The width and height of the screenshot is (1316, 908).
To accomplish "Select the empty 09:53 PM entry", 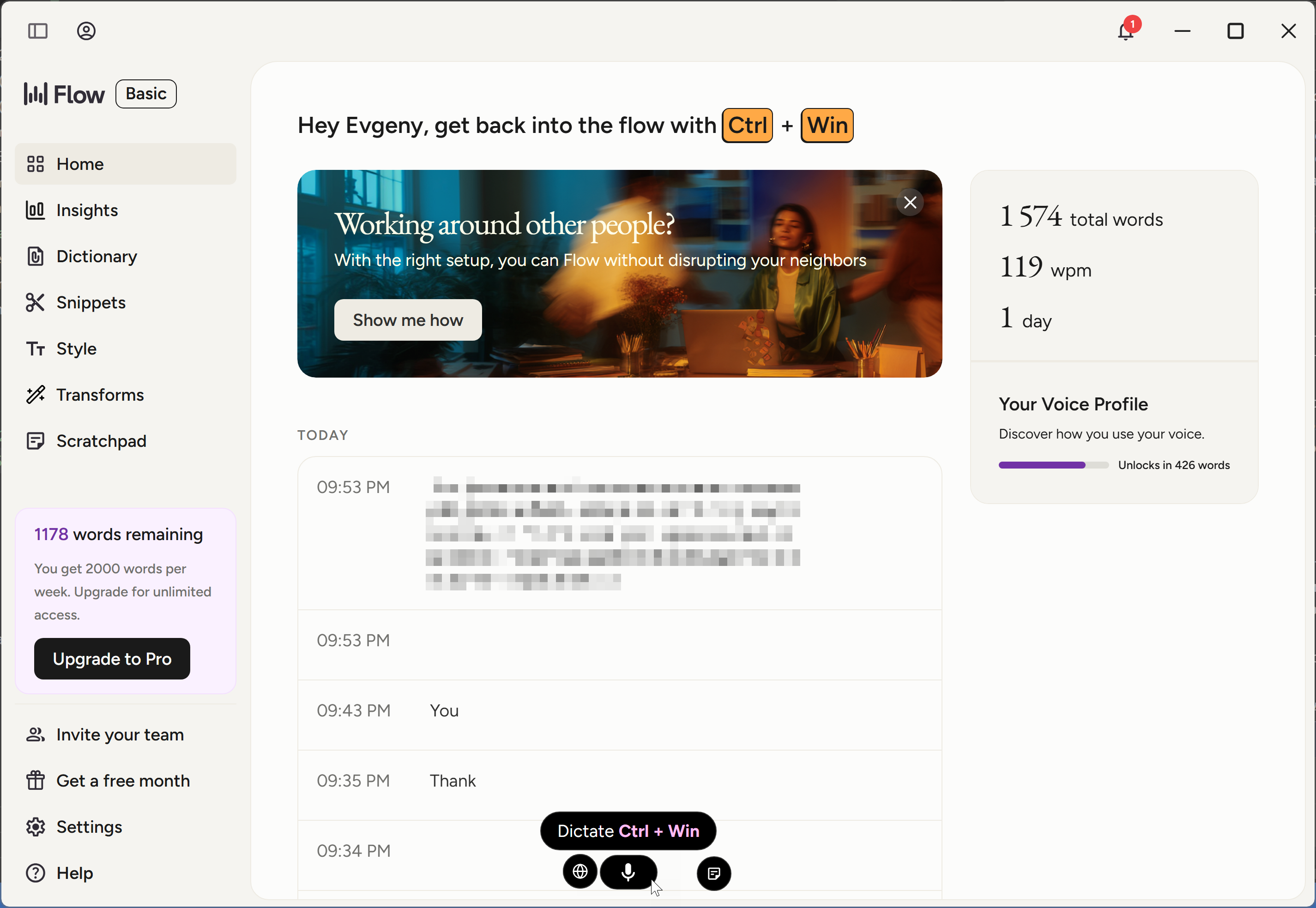I will (620, 644).
